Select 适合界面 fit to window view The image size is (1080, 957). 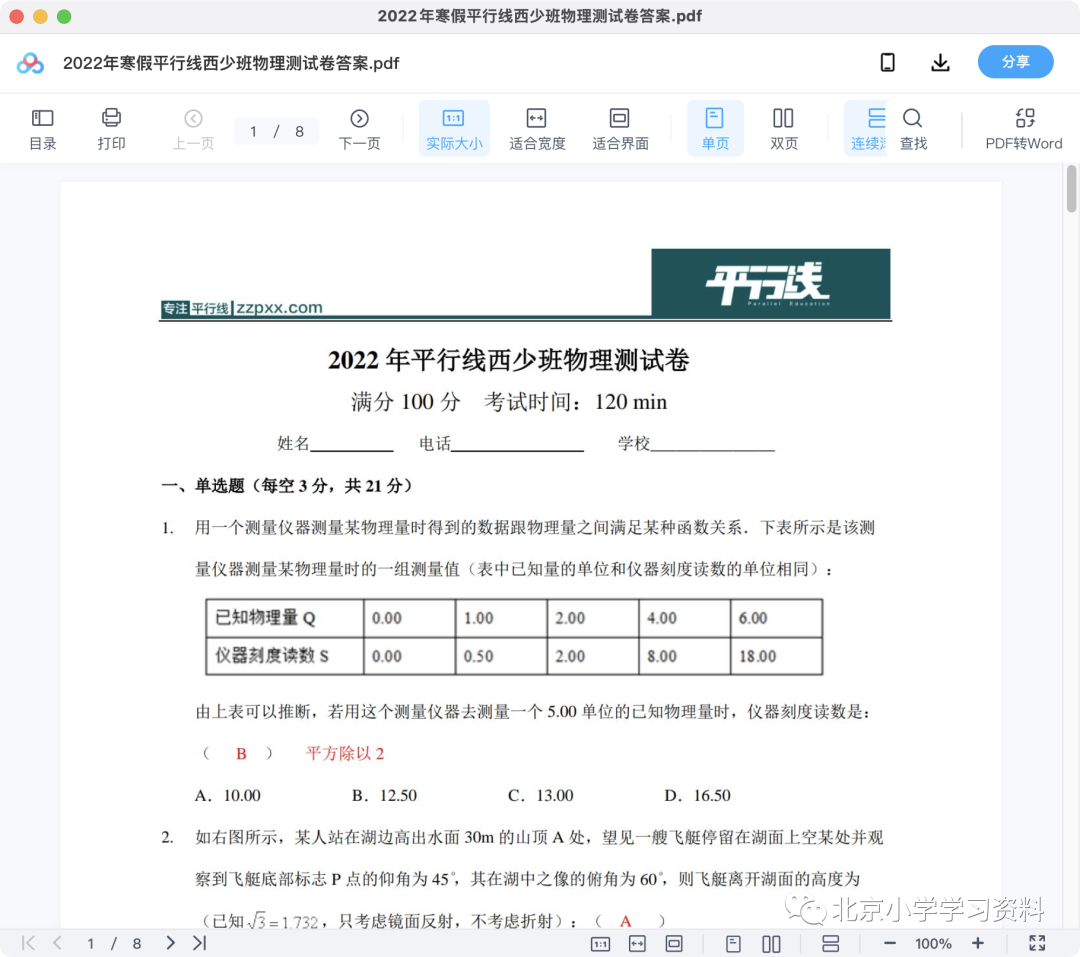(620, 129)
